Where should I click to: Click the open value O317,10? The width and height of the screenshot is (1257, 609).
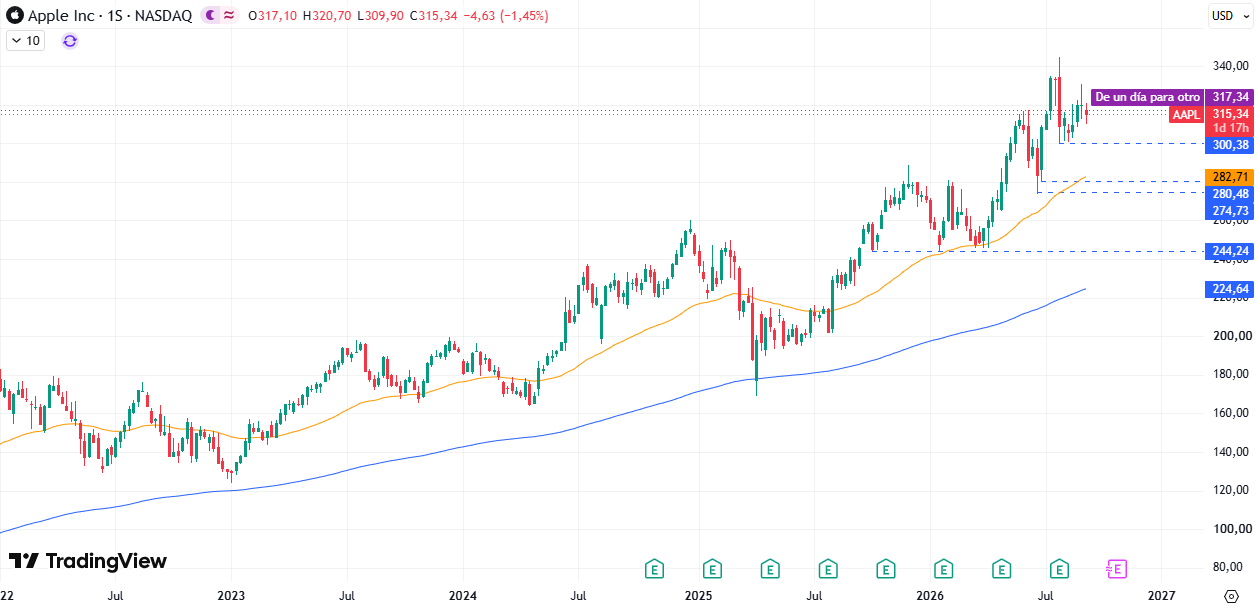(273, 16)
